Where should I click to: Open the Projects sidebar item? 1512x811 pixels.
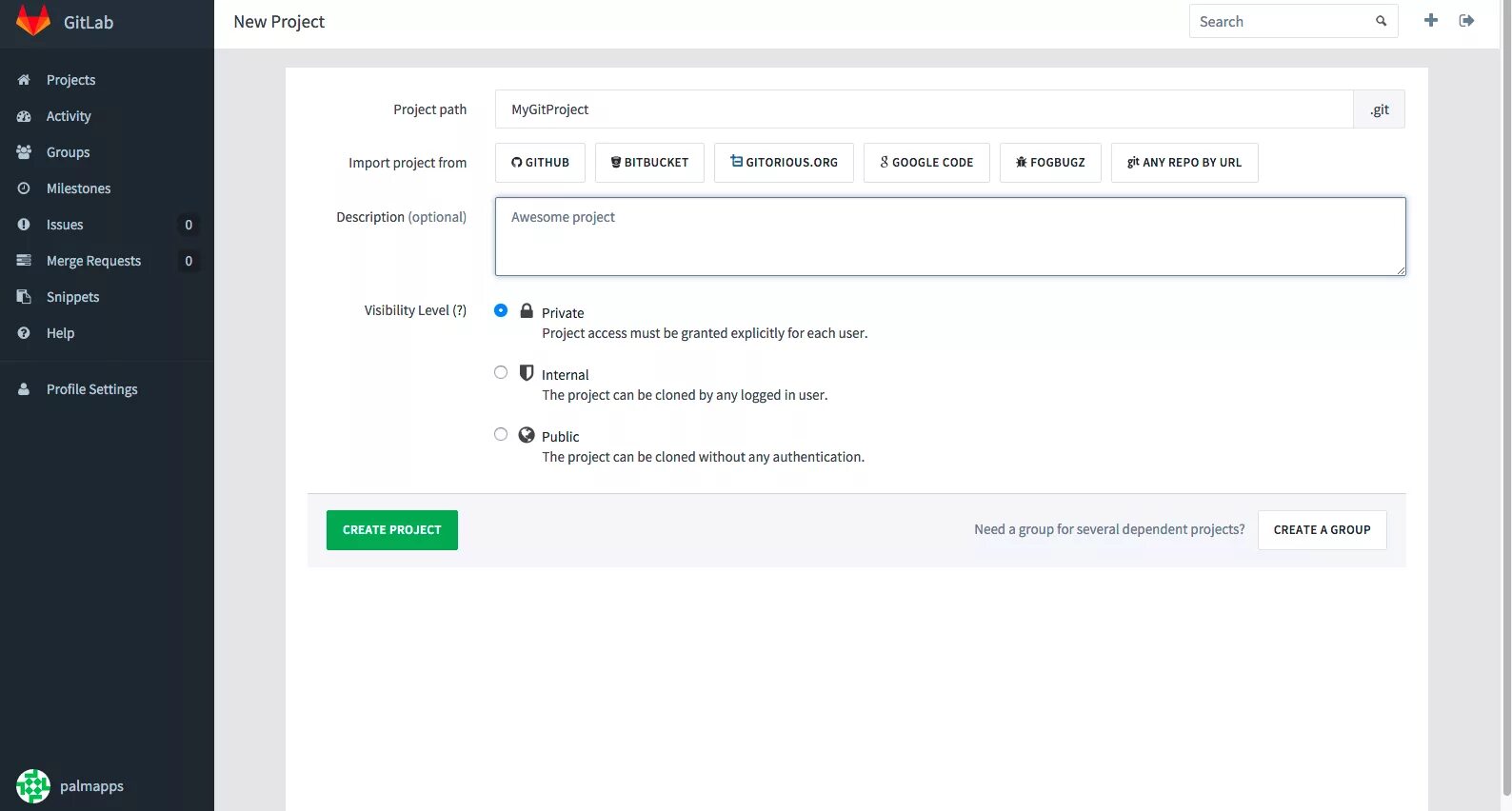[x=107, y=80]
